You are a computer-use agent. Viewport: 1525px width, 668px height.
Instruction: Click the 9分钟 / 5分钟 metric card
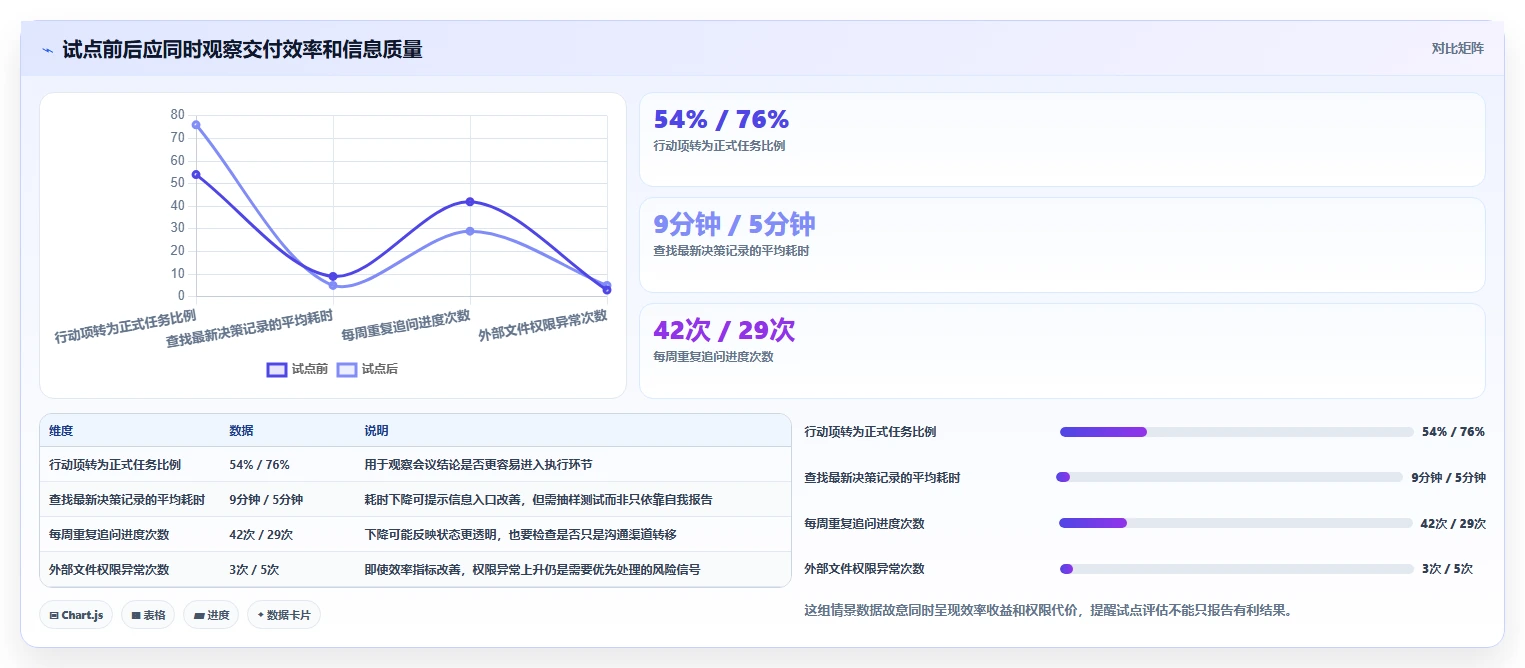(x=1062, y=245)
